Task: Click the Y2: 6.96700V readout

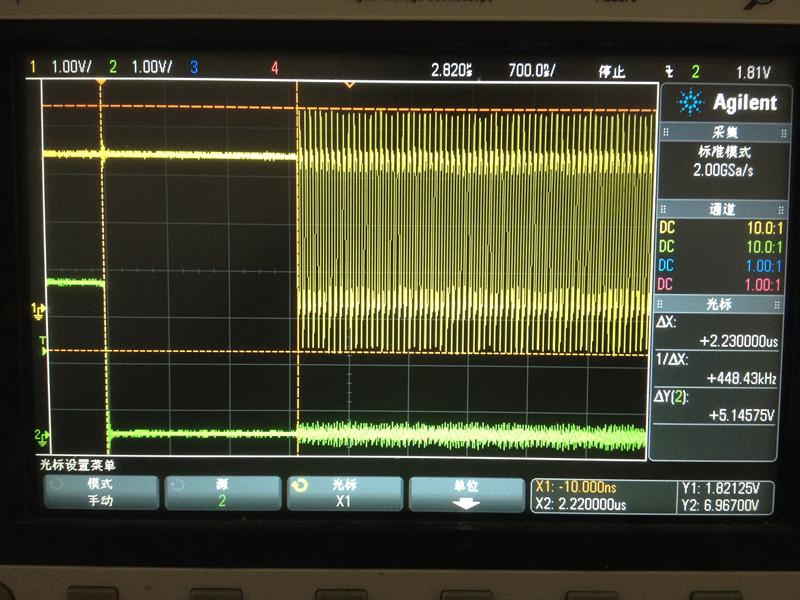Action: coord(720,506)
